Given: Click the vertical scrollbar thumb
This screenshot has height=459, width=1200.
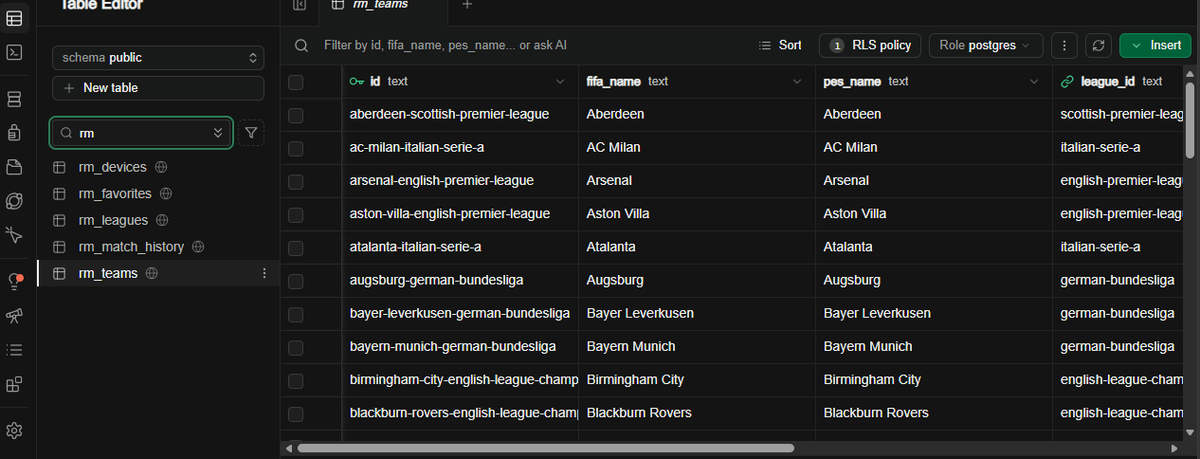Looking at the screenshot, I should coord(1191,120).
